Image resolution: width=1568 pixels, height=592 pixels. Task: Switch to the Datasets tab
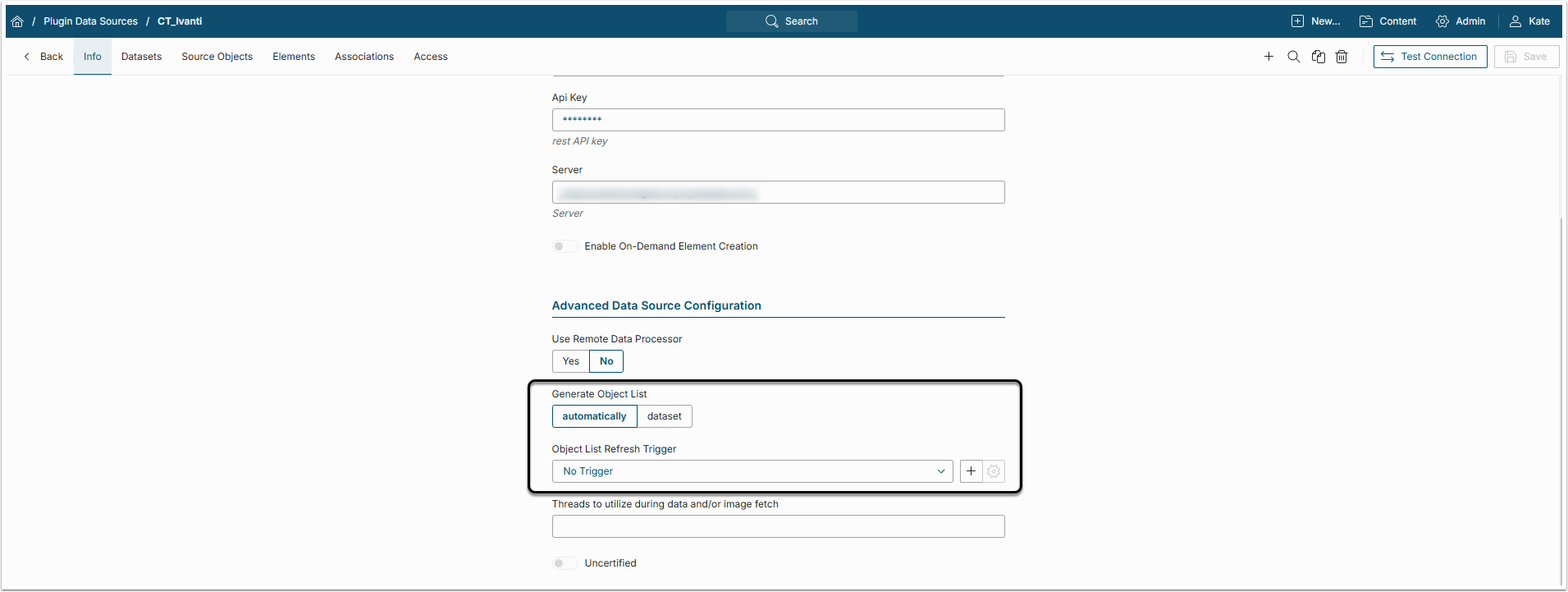pos(141,57)
